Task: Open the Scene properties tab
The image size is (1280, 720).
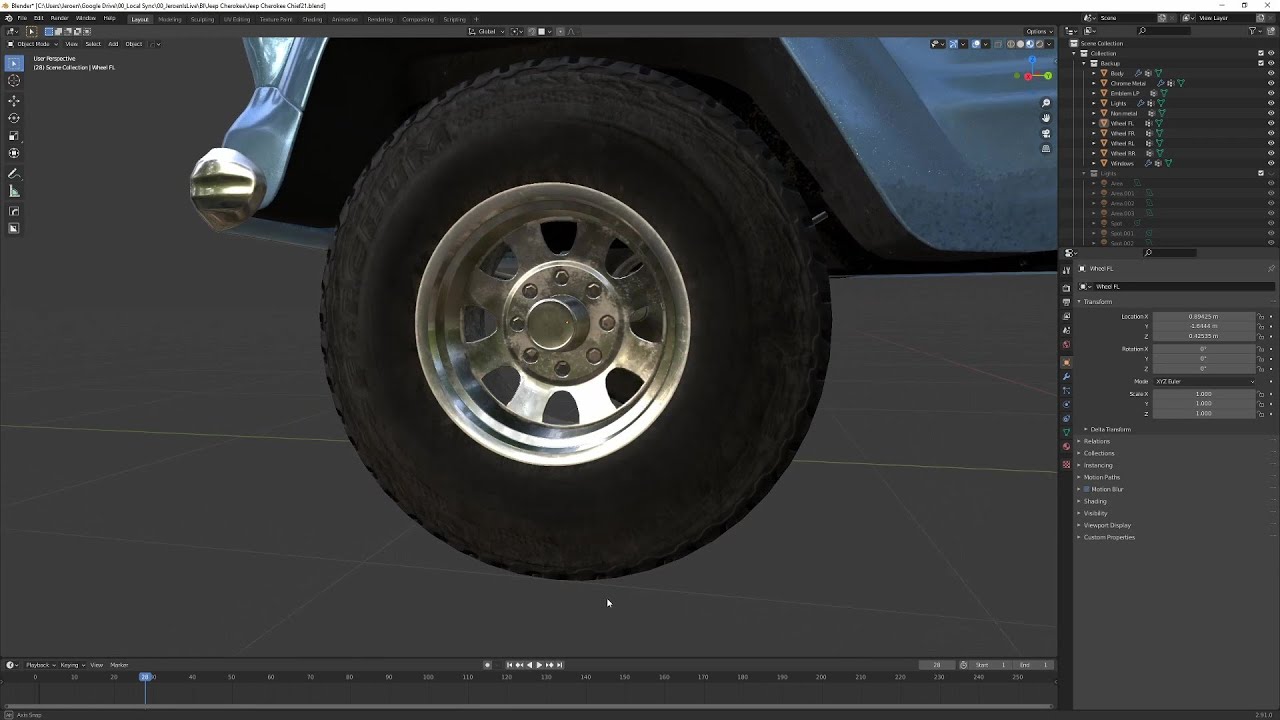Action: (x=1066, y=330)
